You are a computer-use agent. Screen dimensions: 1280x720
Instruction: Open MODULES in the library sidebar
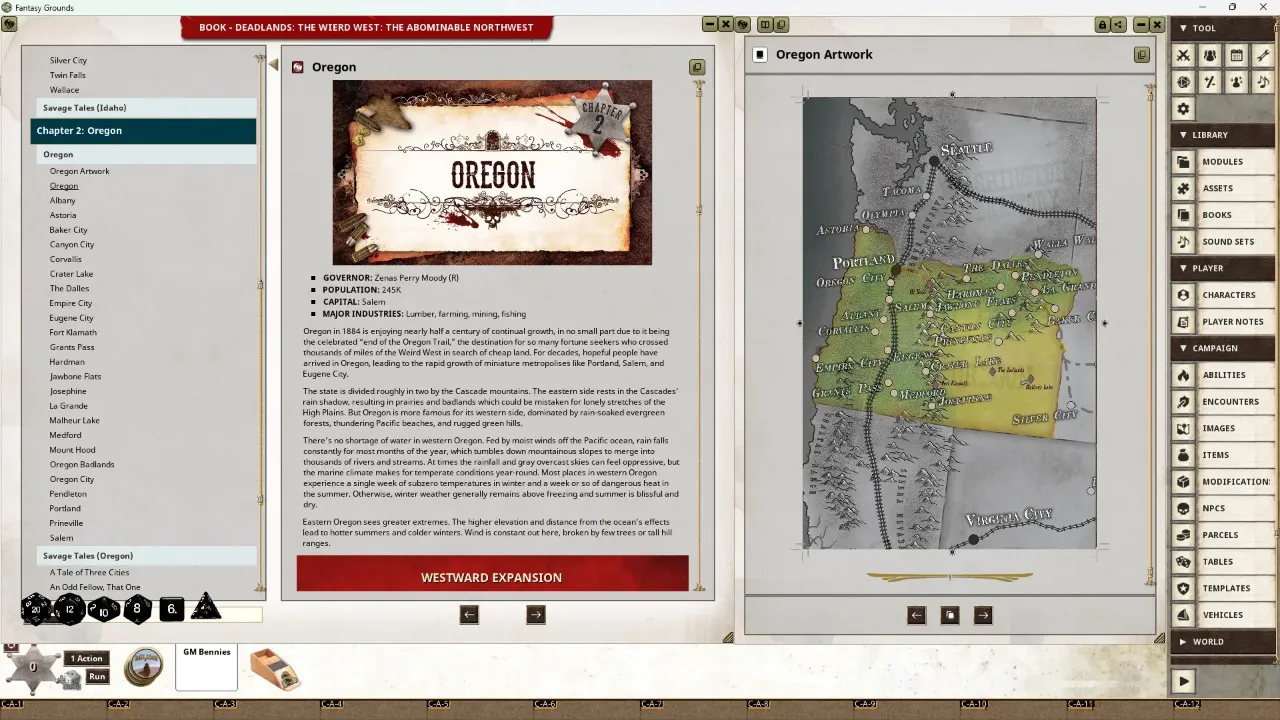click(x=1223, y=162)
